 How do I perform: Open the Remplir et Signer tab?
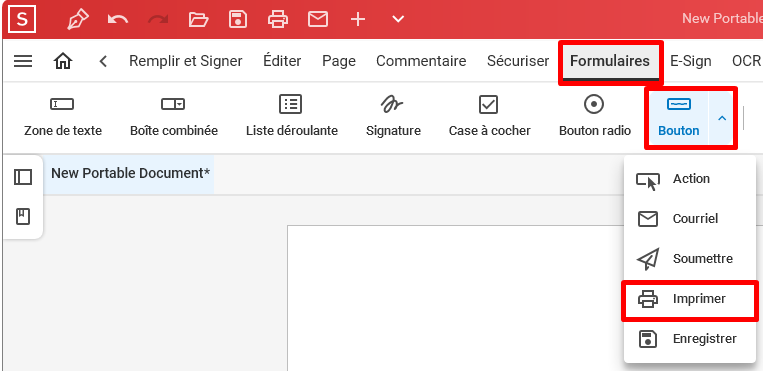(x=185, y=61)
